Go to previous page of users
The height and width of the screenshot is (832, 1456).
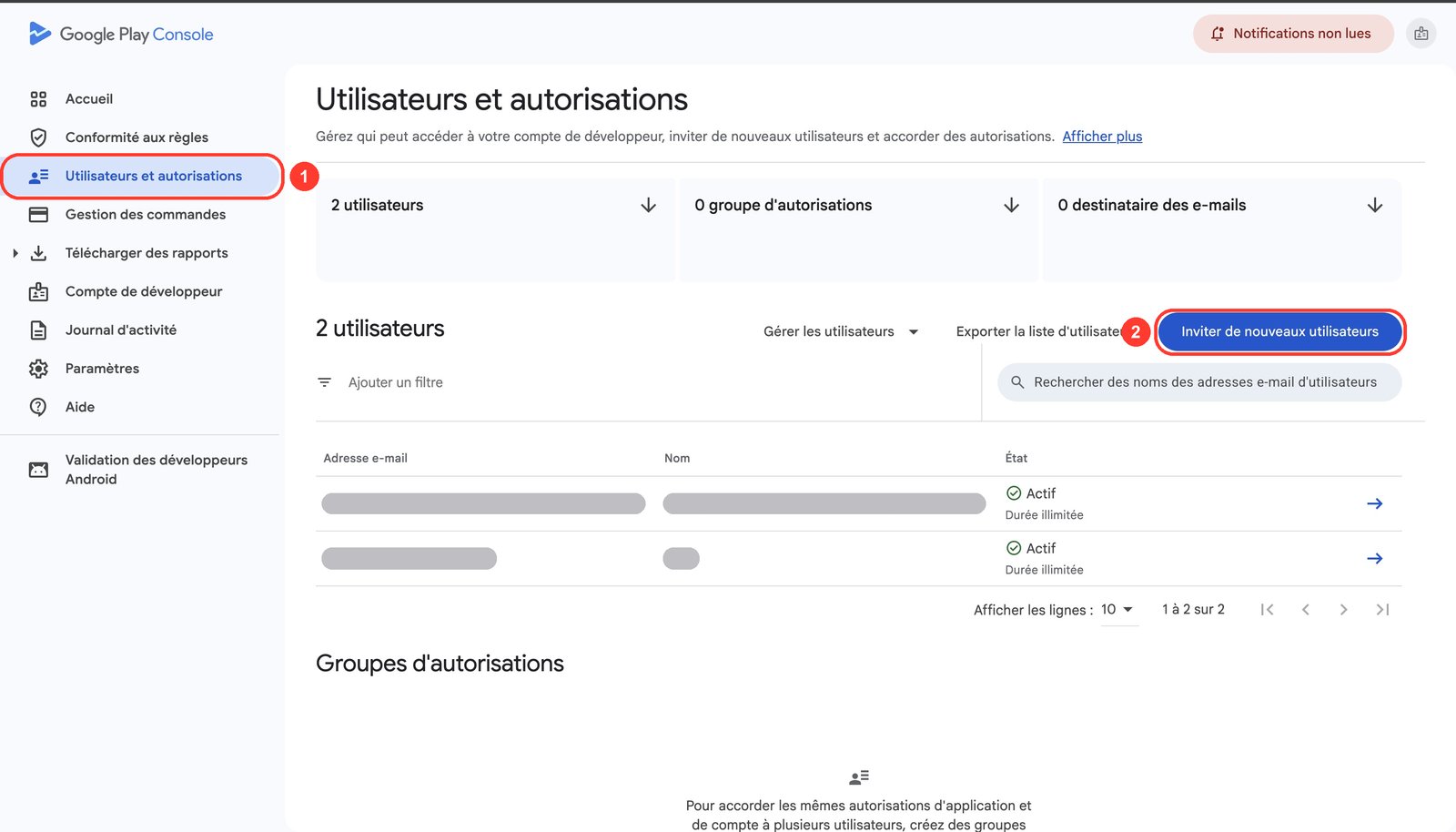click(1306, 610)
